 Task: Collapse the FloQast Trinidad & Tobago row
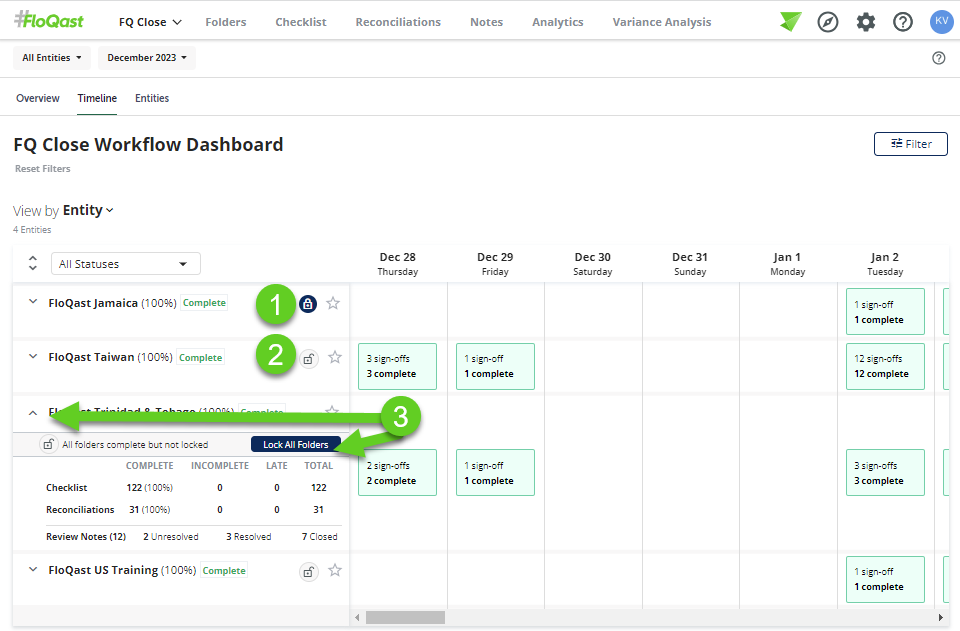33,413
